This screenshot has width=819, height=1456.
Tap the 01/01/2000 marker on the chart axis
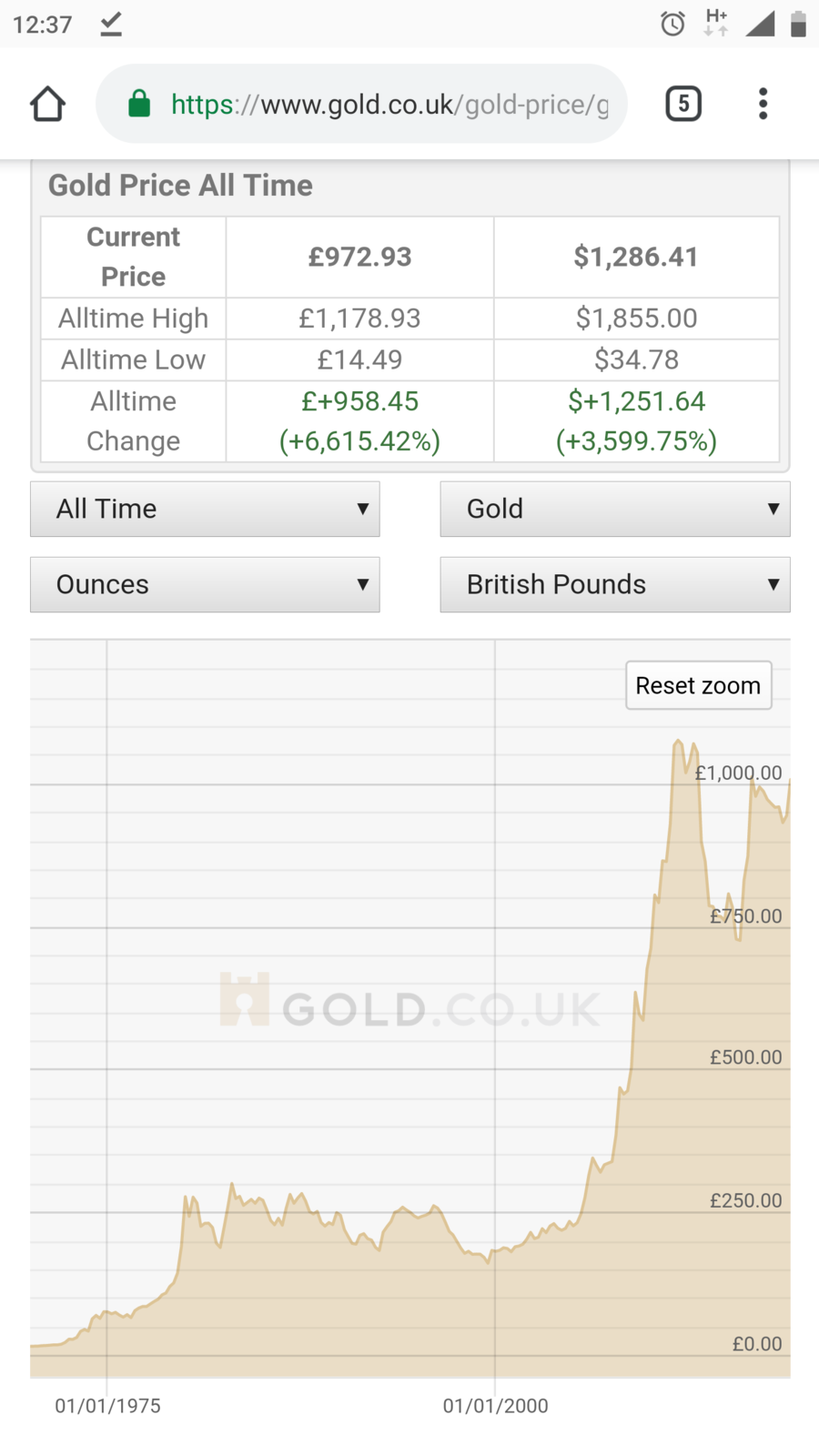click(496, 1406)
